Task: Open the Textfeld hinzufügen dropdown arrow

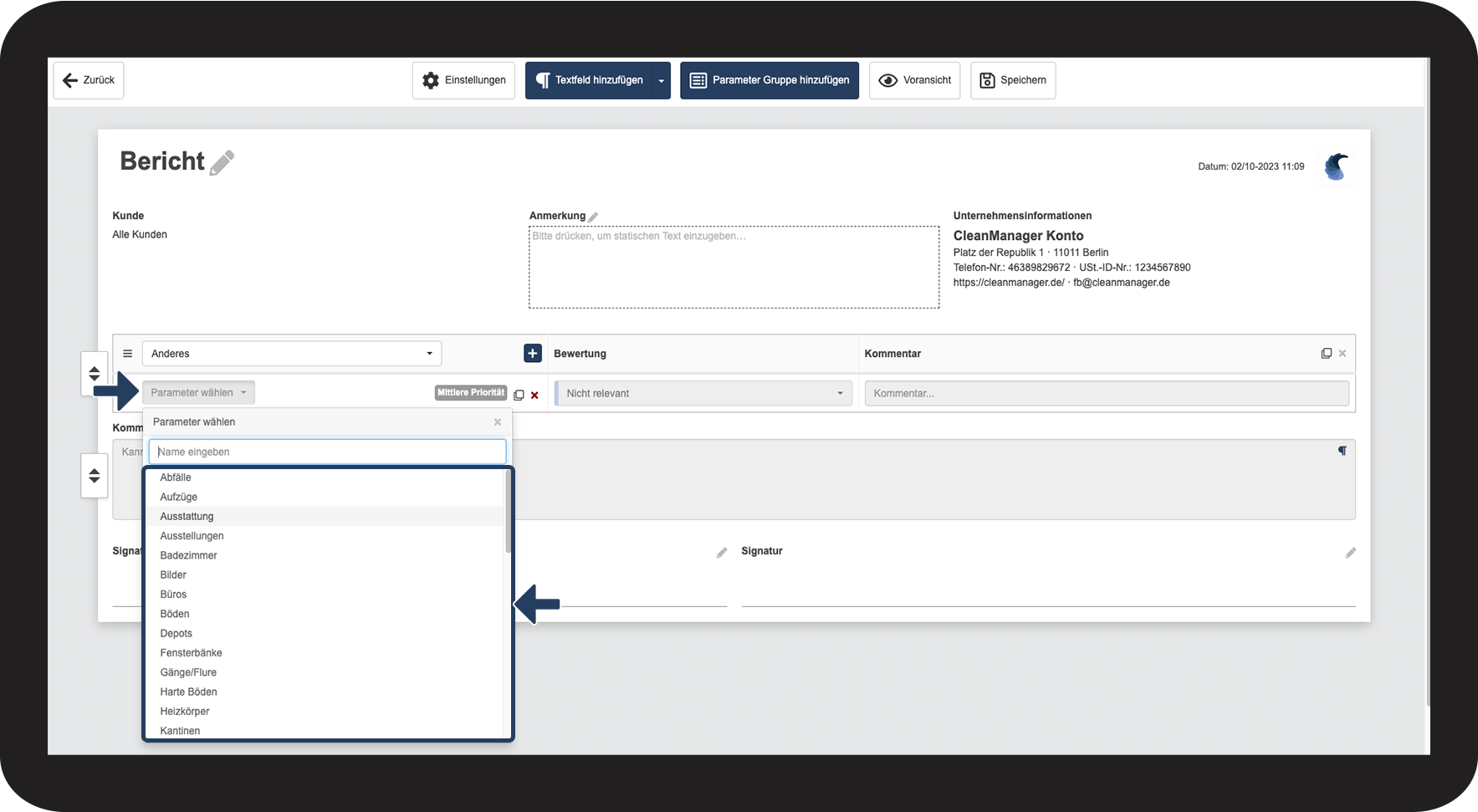Action: pos(661,81)
